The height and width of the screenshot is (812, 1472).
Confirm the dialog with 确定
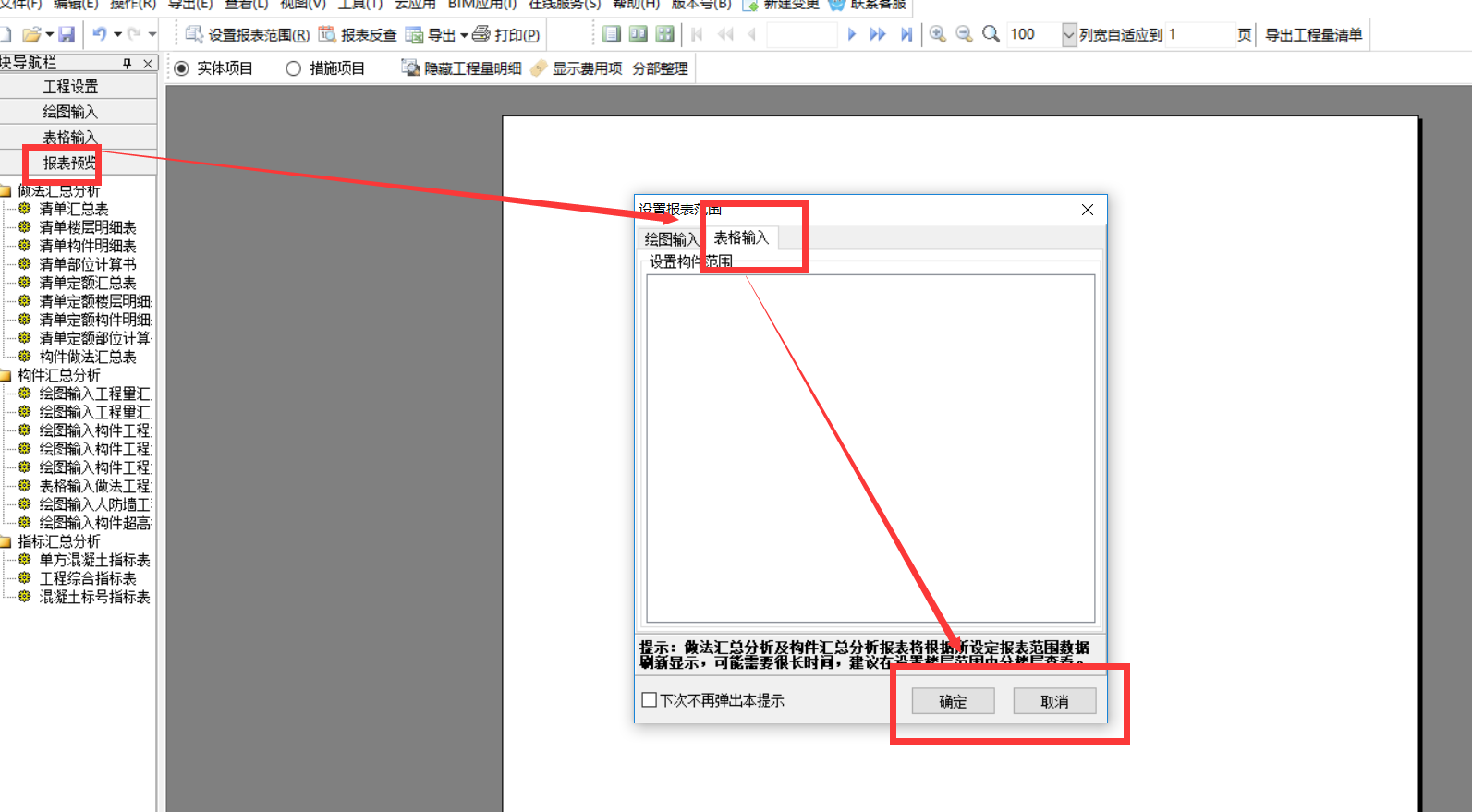[953, 701]
